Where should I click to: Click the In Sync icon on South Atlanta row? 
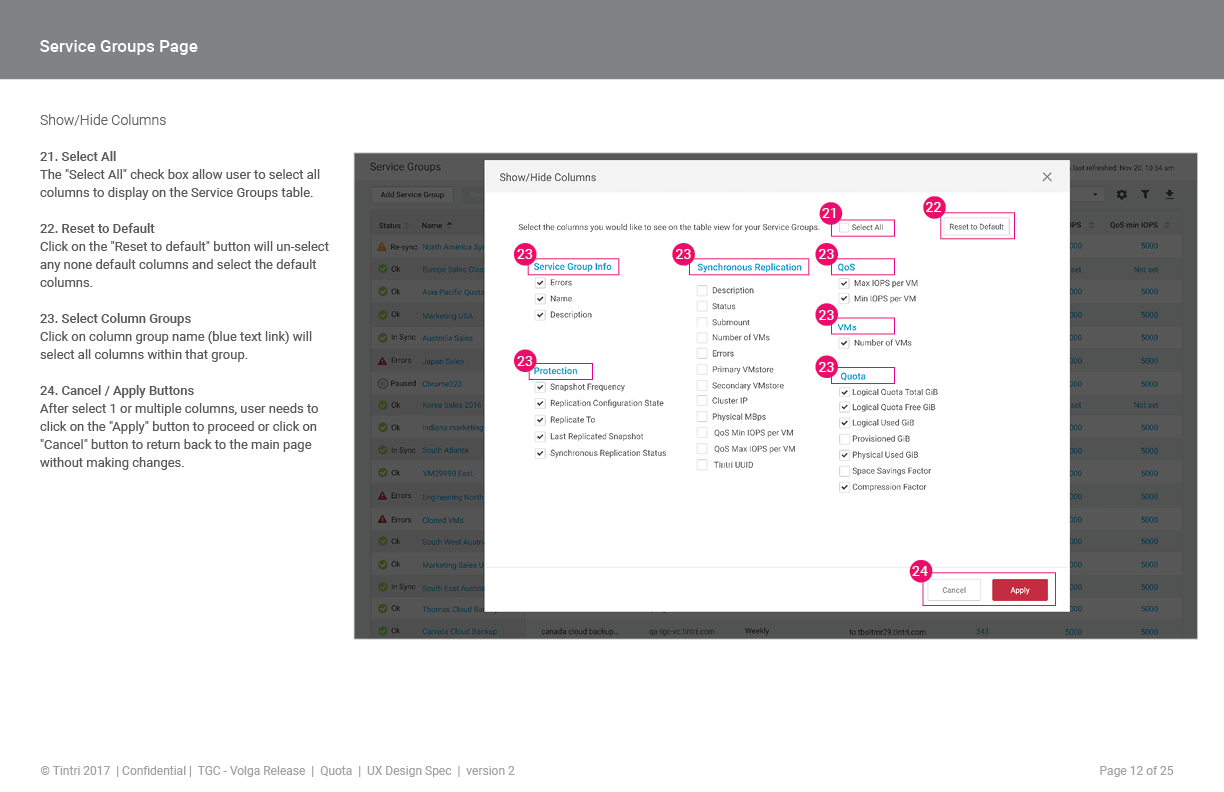(383, 450)
